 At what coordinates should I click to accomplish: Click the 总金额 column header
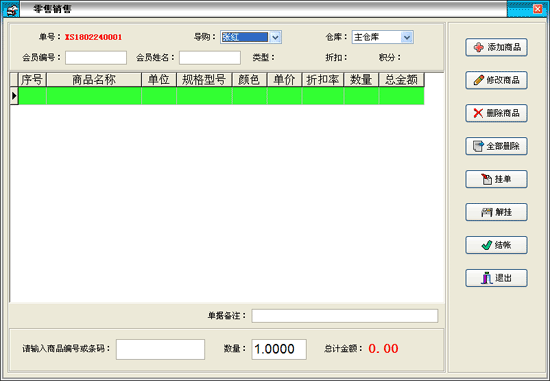(x=401, y=80)
